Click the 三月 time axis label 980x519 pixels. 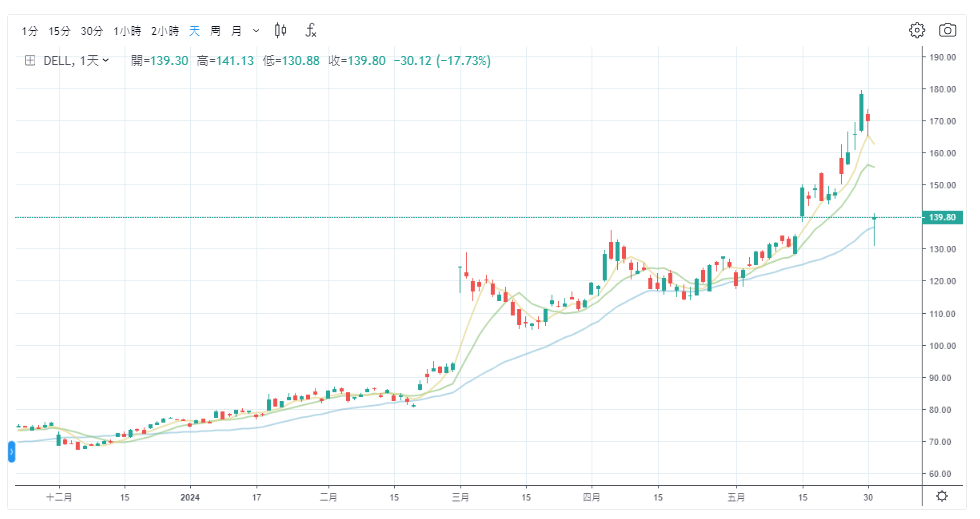coord(461,497)
